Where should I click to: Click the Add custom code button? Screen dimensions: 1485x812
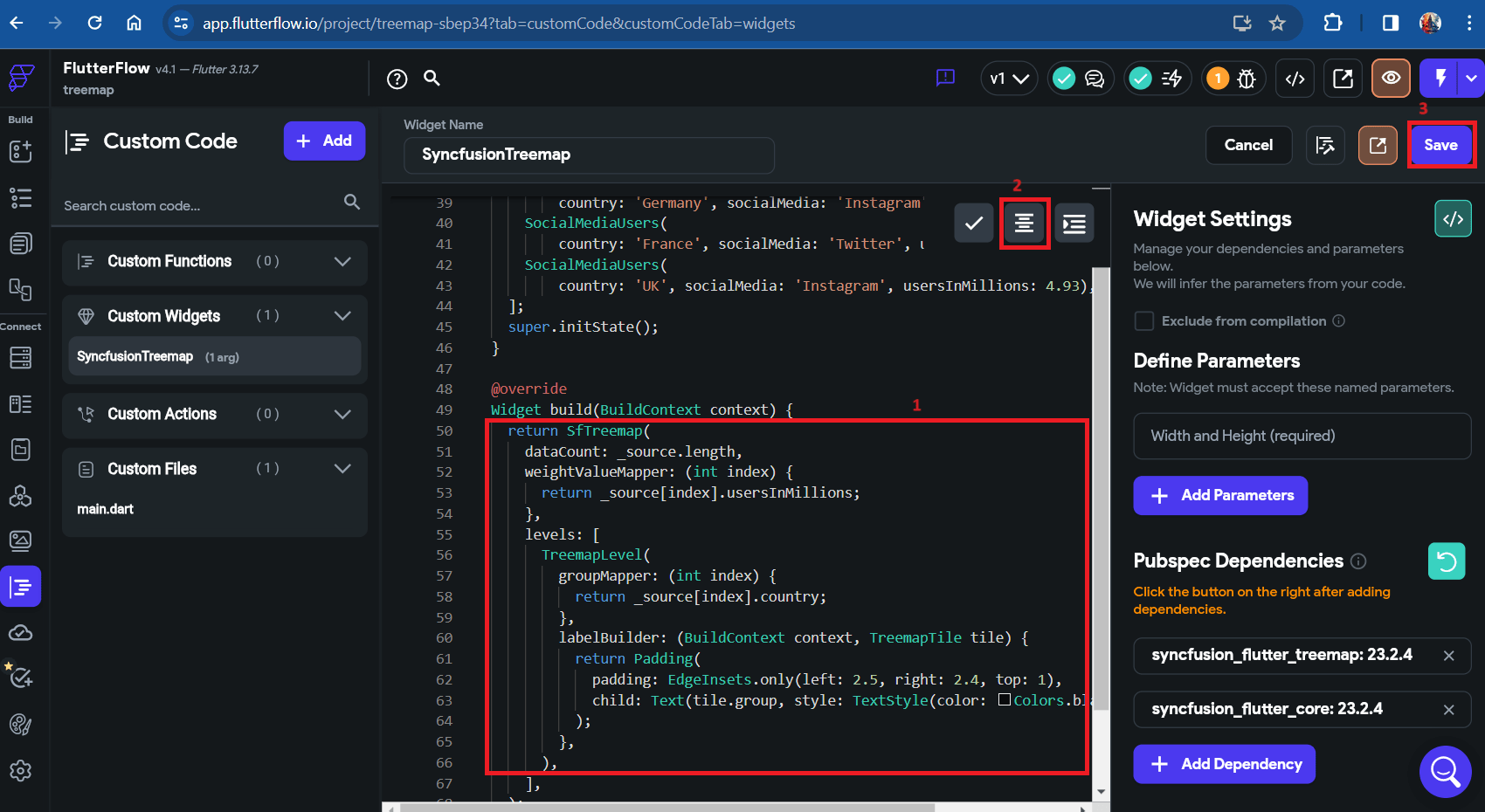tap(324, 141)
